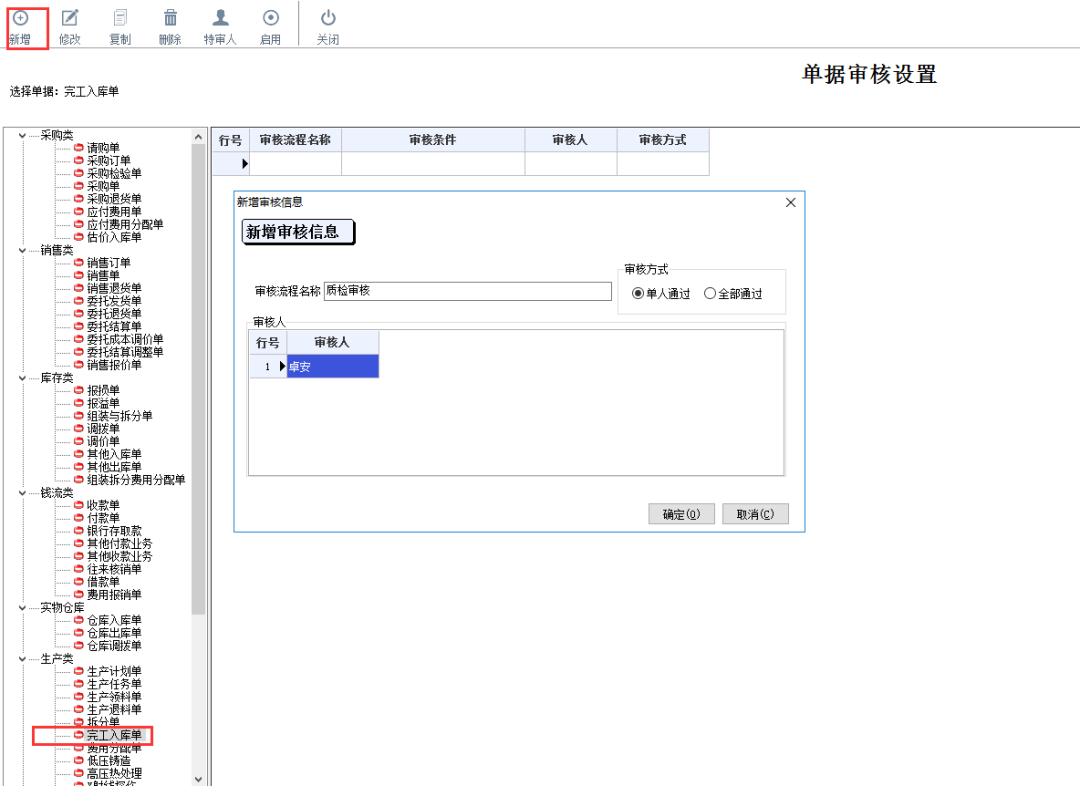Click the 修改 (edit) toolbar icon
The image size is (1080, 786).
point(70,18)
